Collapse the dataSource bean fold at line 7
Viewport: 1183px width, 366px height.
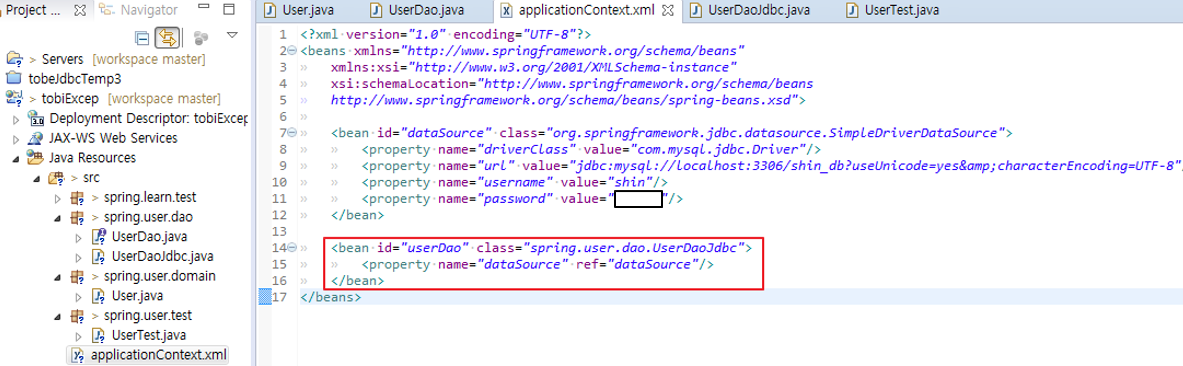click(x=292, y=133)
